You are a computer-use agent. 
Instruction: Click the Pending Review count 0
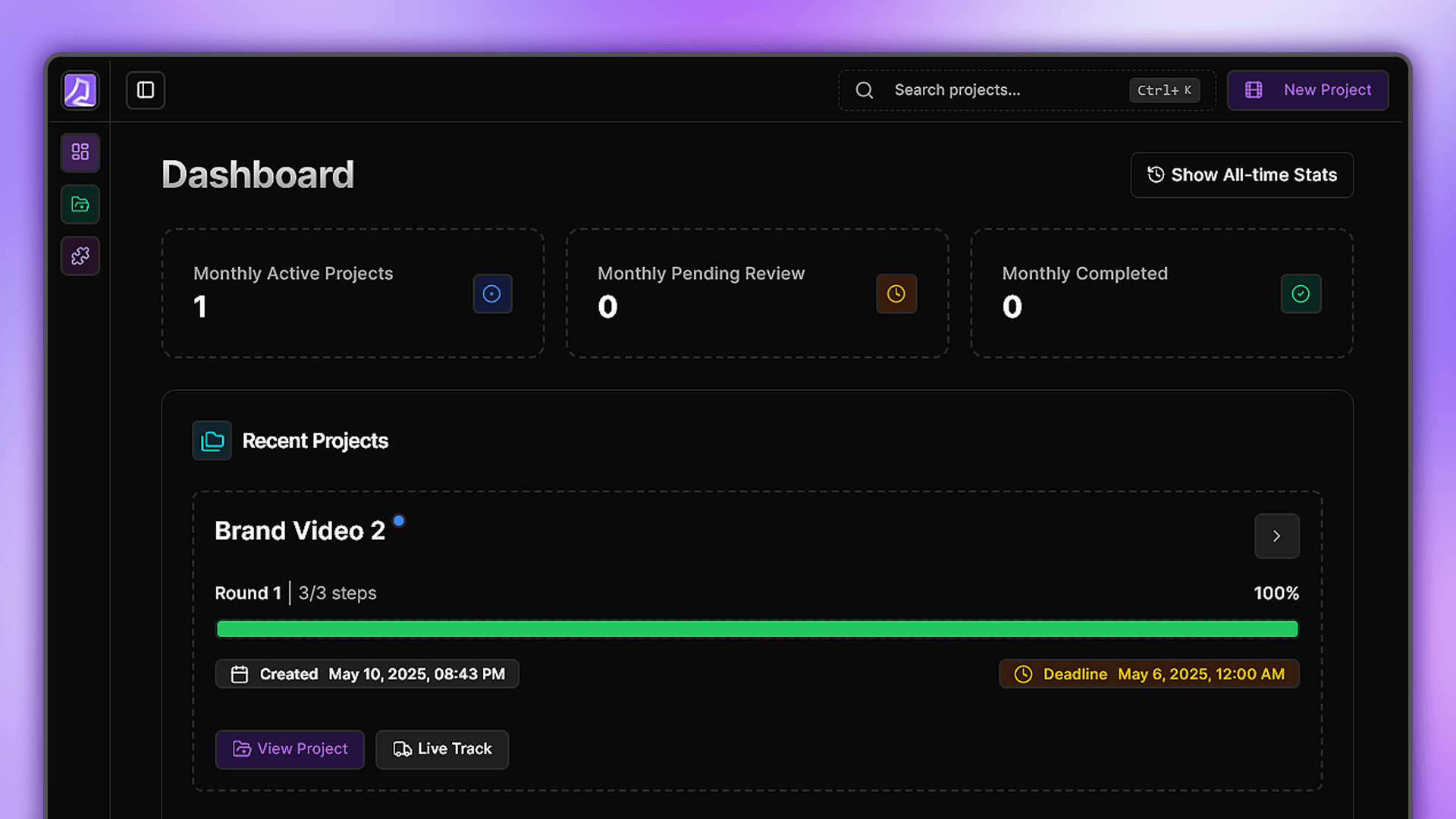608,307
